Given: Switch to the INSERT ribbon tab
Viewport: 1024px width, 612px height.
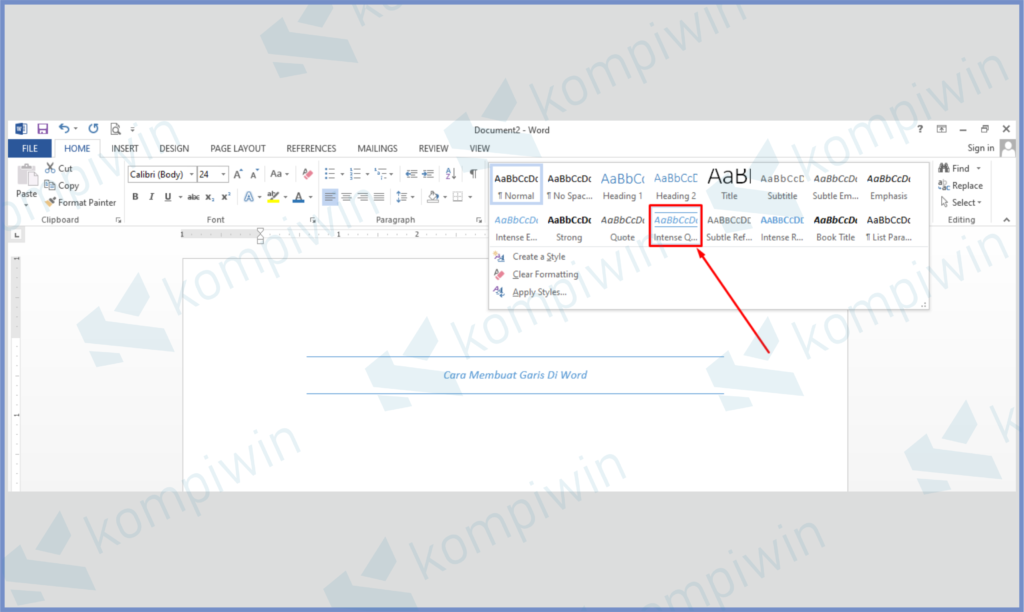Looking at the screenshot, I should coord(125,148).
